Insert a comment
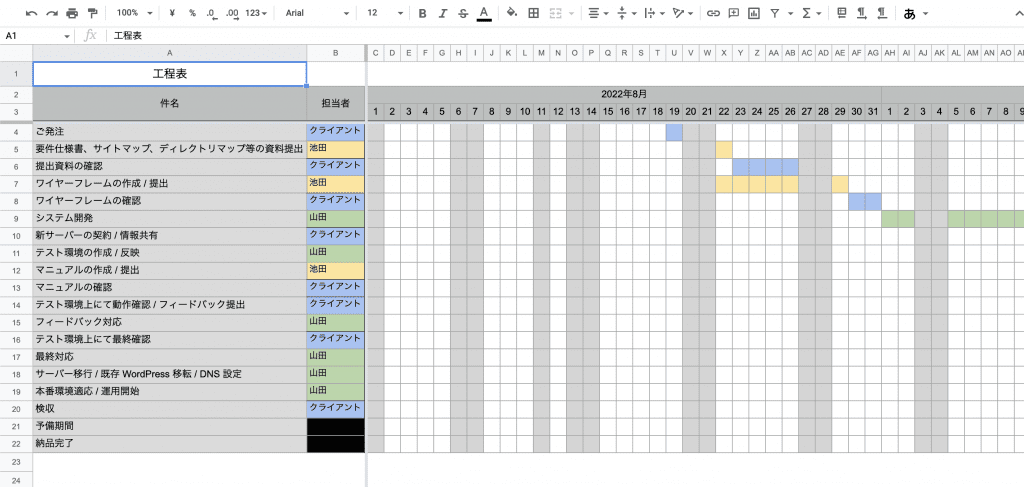This screenshot has width=1024, height=487. pyautogui.click(x=733, y=13)
